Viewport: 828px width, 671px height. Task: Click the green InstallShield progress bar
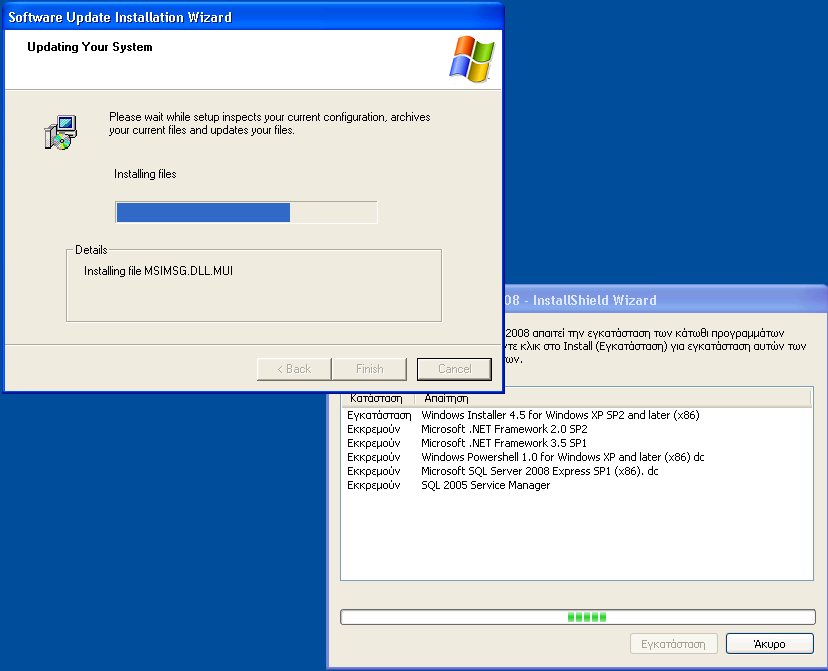pyautogui.click(x=578, y=617)
